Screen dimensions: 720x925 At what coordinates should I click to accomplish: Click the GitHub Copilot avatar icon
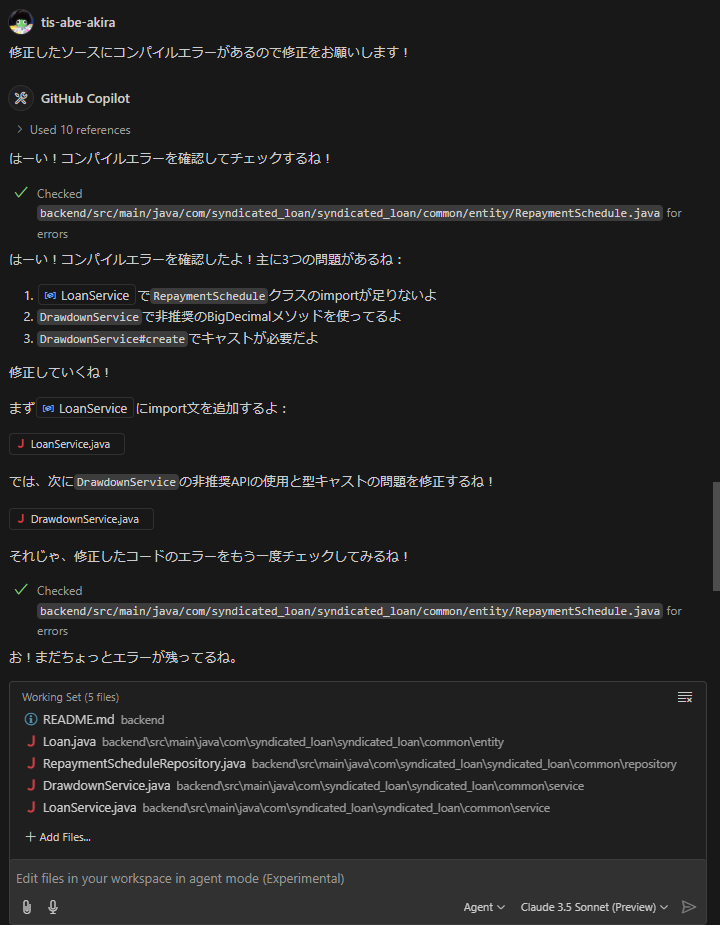[x=20, y=98]
